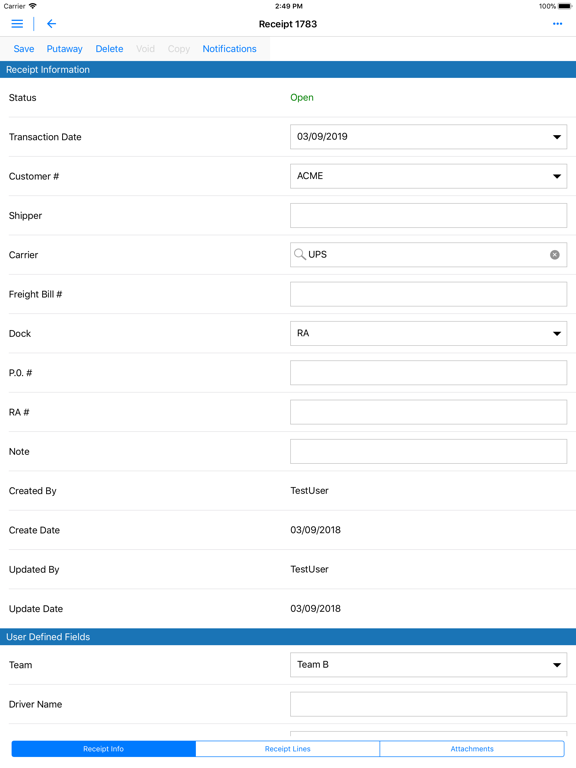Click the User Defined Fields section header
This screenshot has height=768, width=576.
[288, 637]
